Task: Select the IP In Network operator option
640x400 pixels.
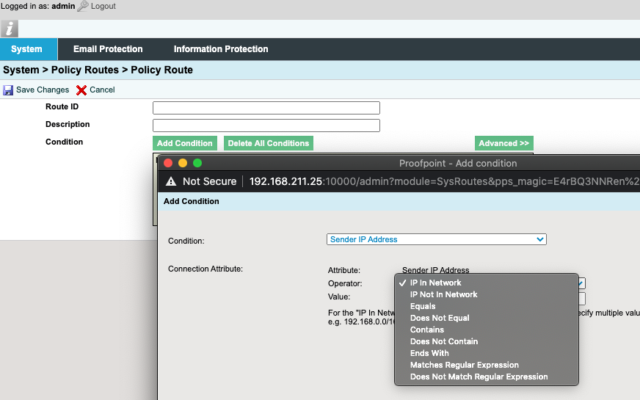Action: pyautogui.click(x=486, y=283)
